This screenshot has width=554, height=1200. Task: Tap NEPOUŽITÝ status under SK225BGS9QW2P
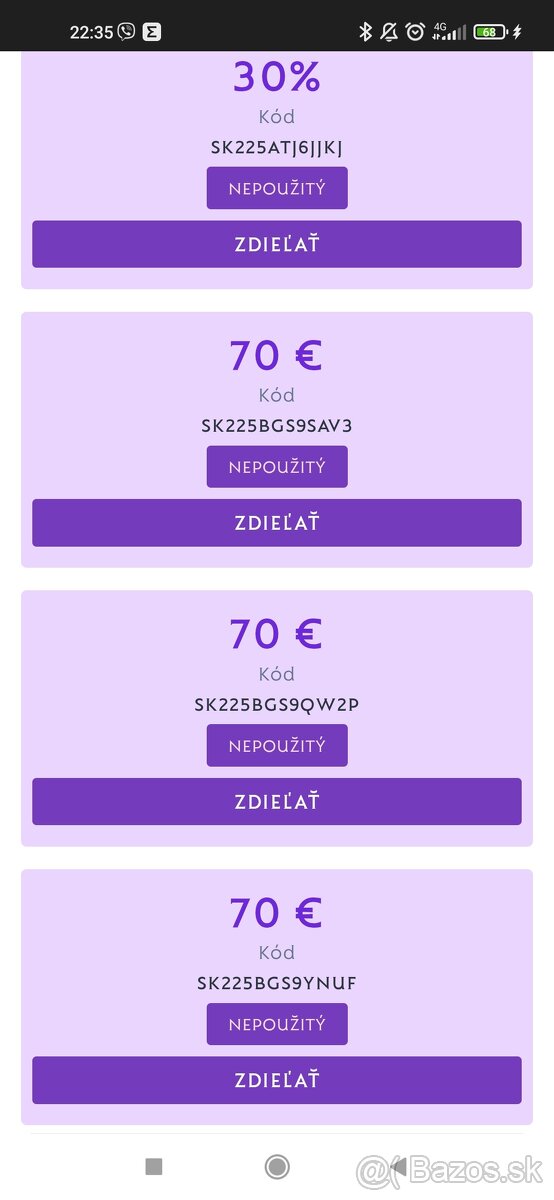(277, 746)
